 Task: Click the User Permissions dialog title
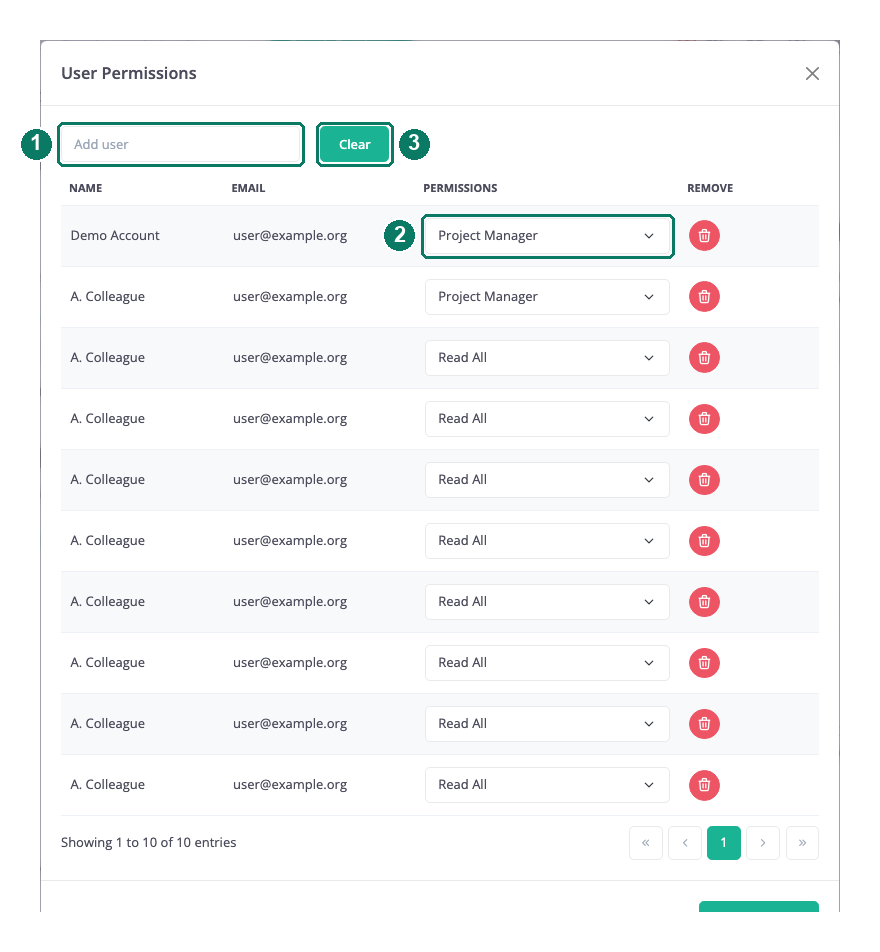129,73
